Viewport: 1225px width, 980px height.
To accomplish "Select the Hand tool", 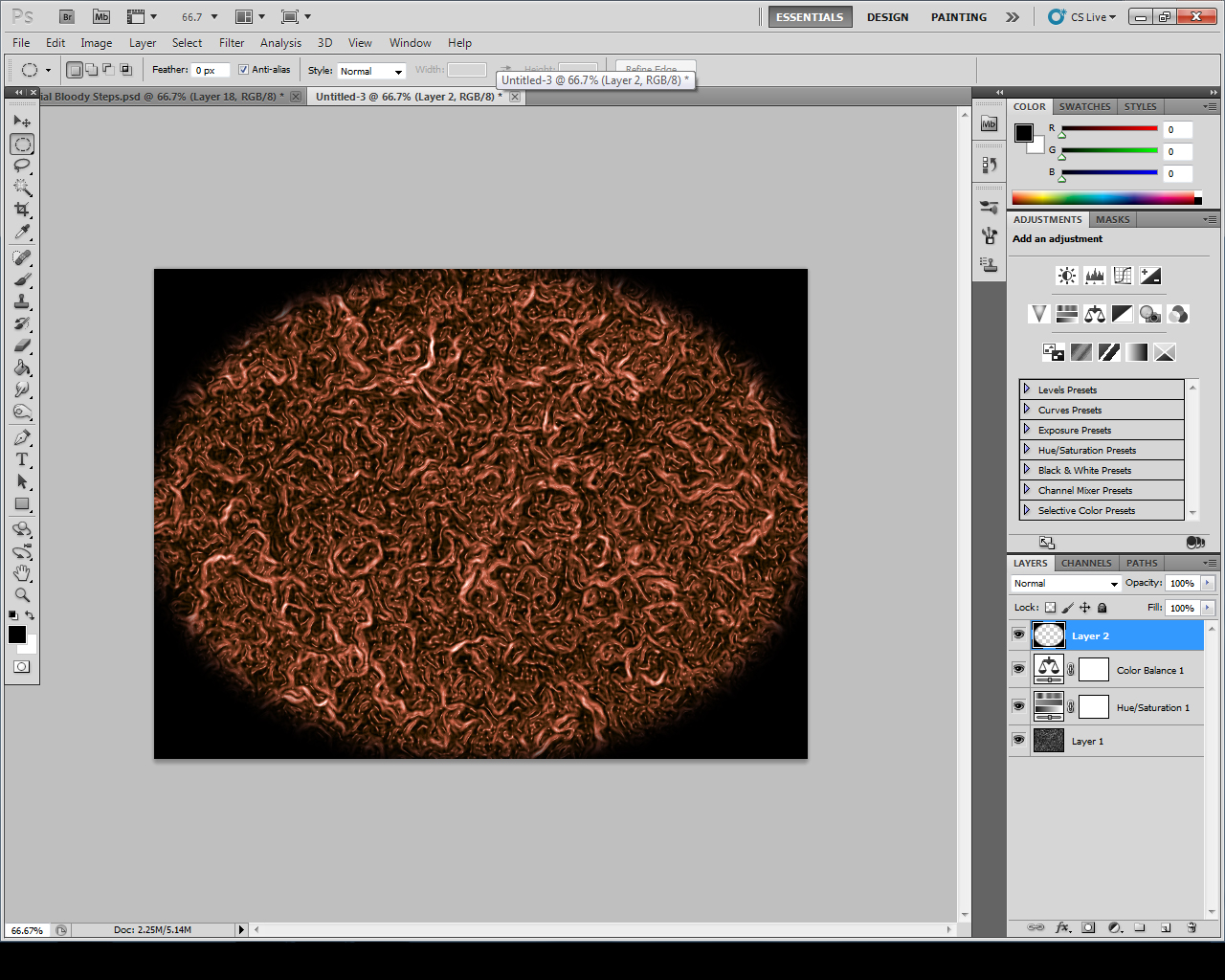I will tap(22, 573).
